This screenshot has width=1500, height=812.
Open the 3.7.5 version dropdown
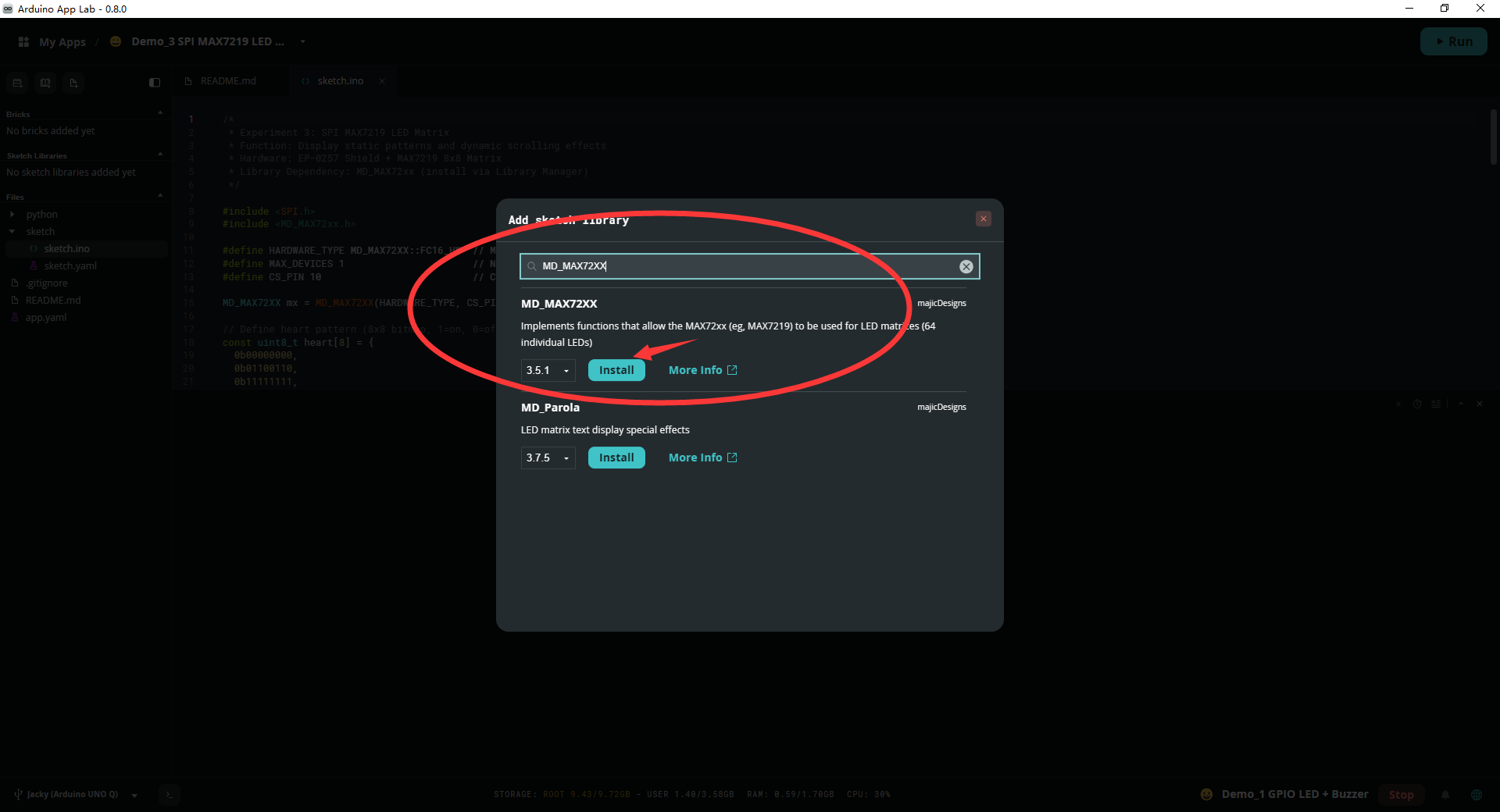[x=548, y=458]
